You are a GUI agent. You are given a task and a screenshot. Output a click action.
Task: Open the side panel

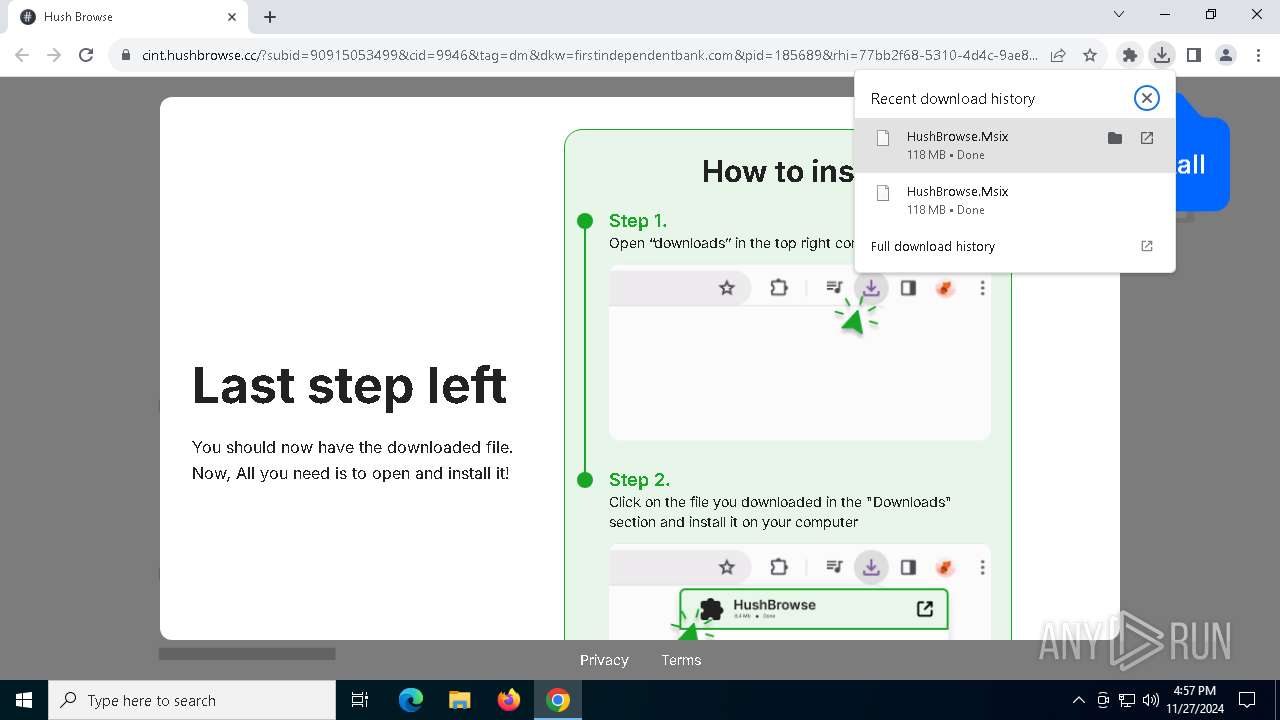click(1193, 55)
